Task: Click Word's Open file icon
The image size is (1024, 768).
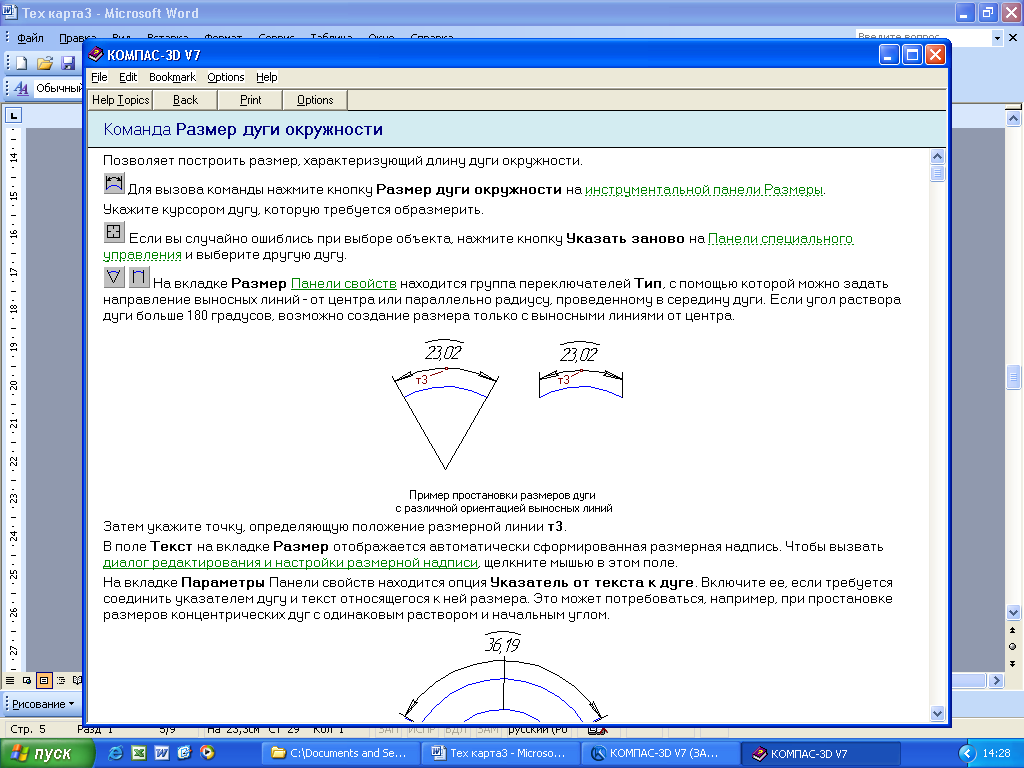Action: pos(44,63)
